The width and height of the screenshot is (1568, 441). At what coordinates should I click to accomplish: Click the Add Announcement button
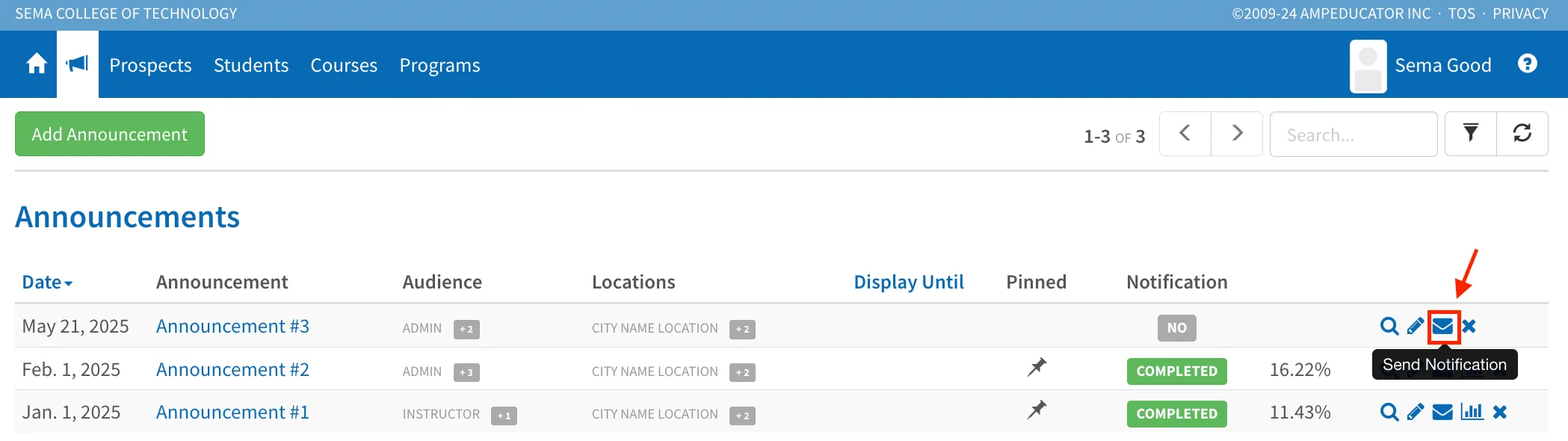click(110, 134)
